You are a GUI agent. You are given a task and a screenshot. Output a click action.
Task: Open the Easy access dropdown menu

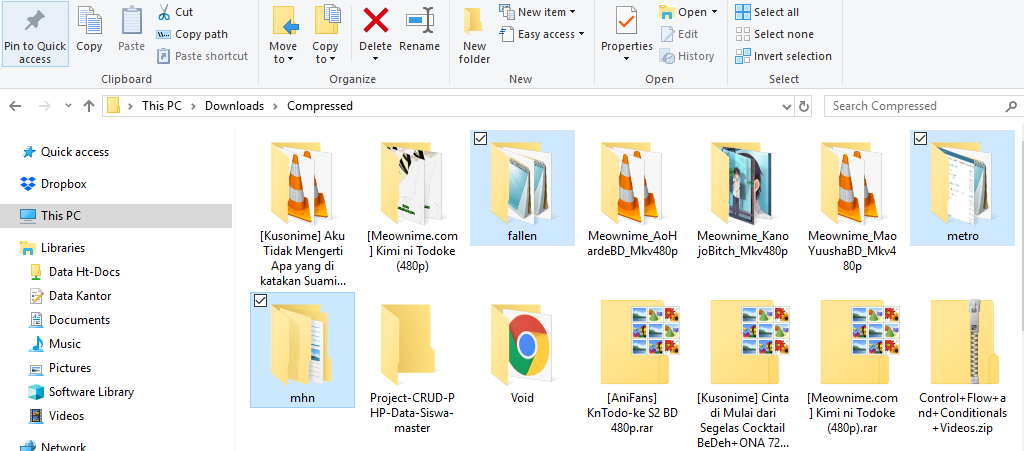tap(546, 34)
